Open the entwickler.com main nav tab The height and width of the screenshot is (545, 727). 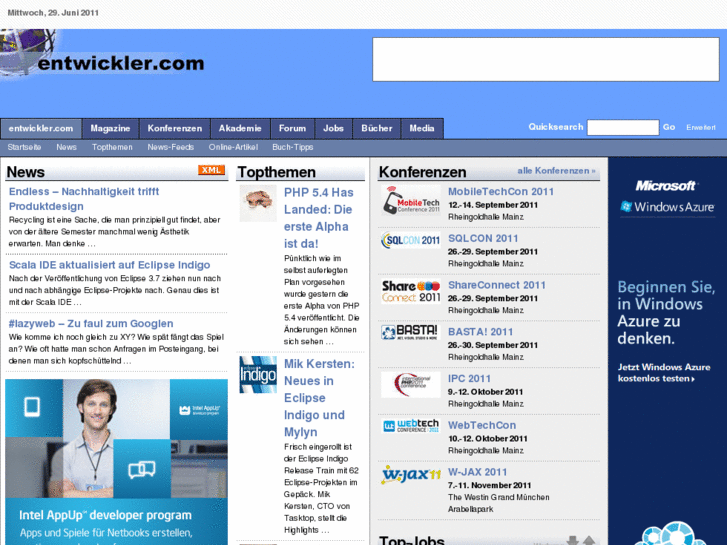41,128
